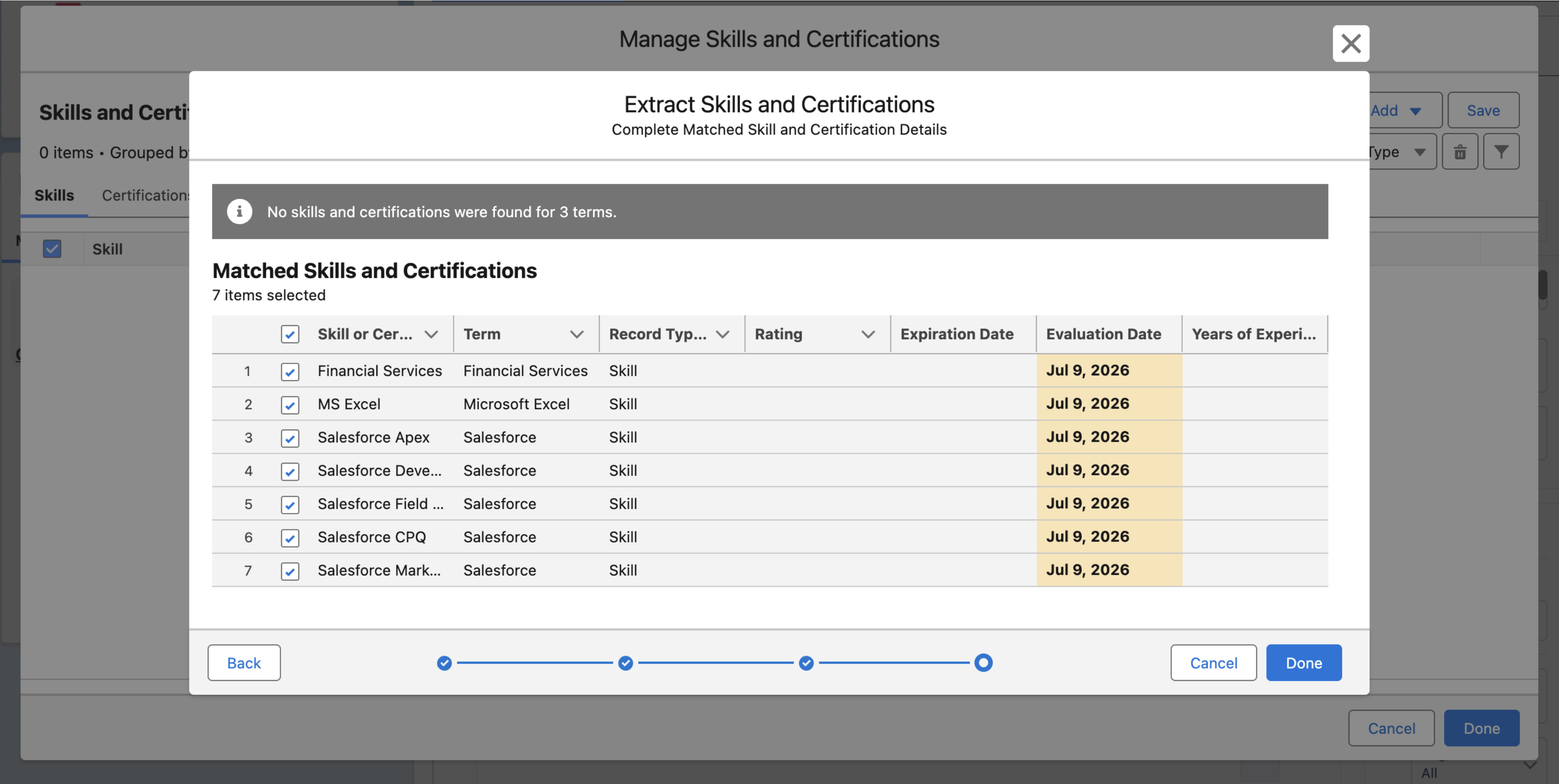Edit Evaluation Date for Salesforce Deve... row
Viewport: 1559px width, 784px height.
tap(1109, 471)
